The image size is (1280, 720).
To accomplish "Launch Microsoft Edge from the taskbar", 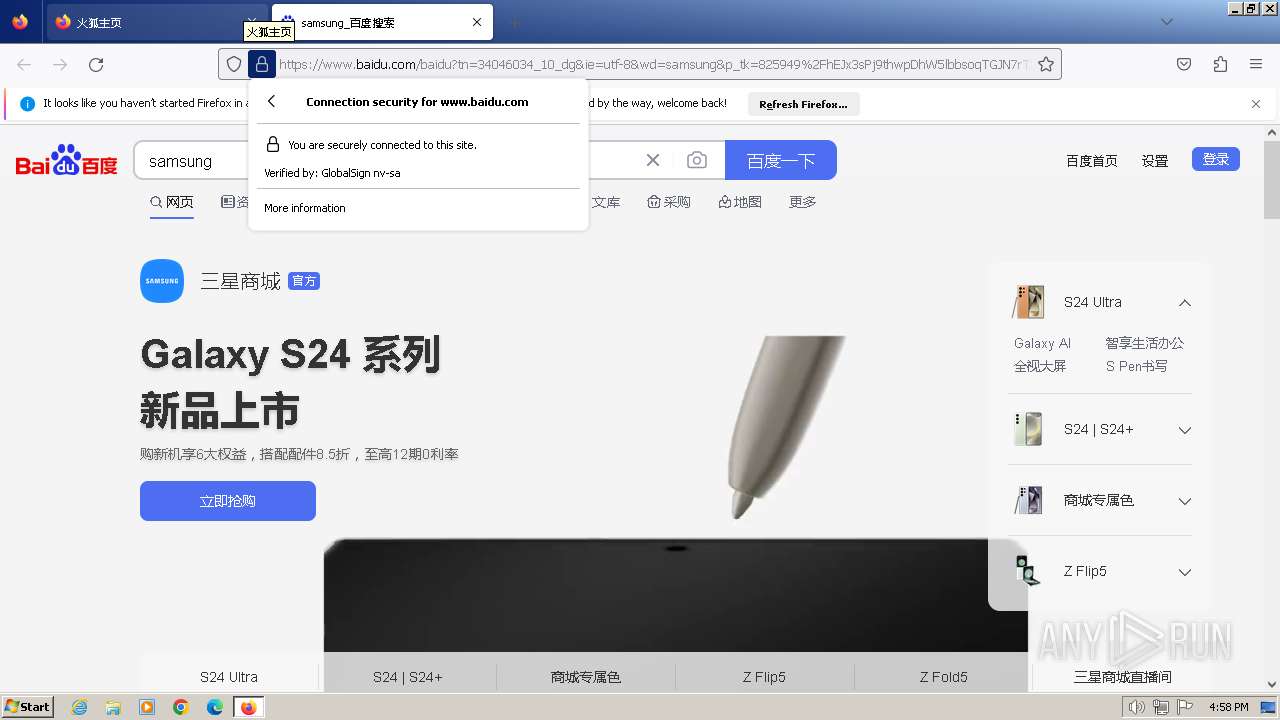I will click(x=214, y=707).
